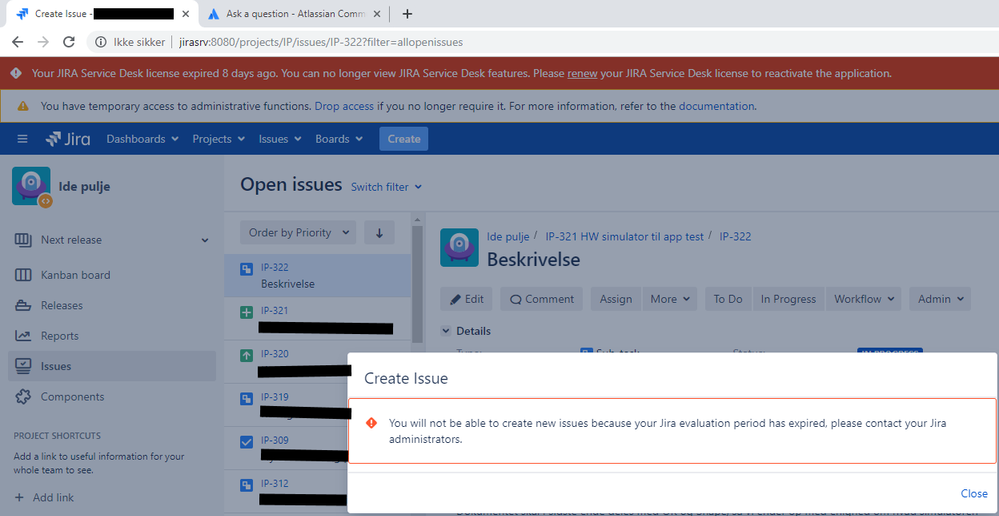Image resolution: width=999 pixels, height=516 pixels.
Task: Open the Projects dropdown menu
Action: [219, 139]
